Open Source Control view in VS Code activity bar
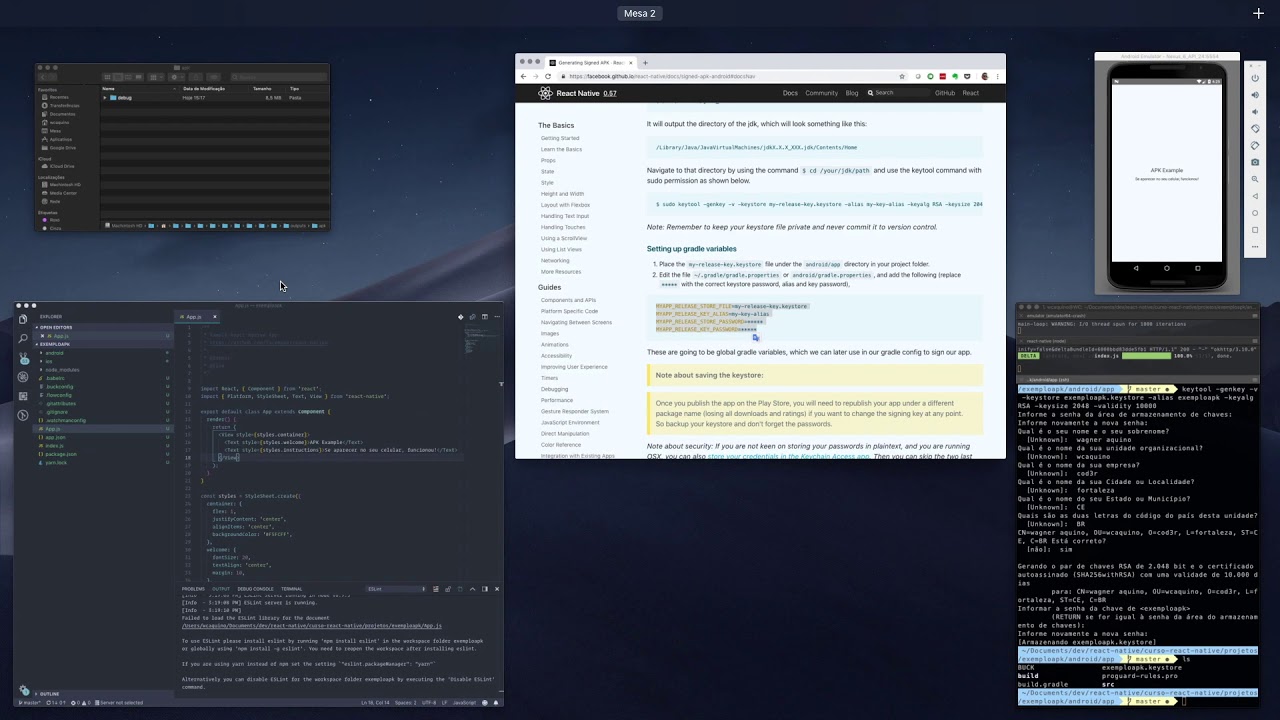Image resolution: width=1280 pixels, height=720 pixels. (23, 357)
